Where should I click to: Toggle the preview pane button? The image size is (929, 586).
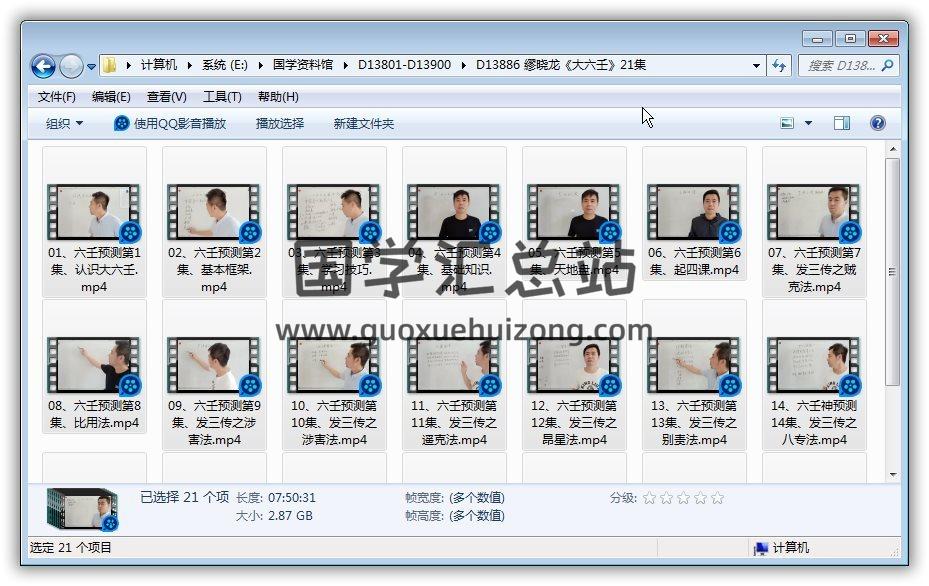click(842, 123)
